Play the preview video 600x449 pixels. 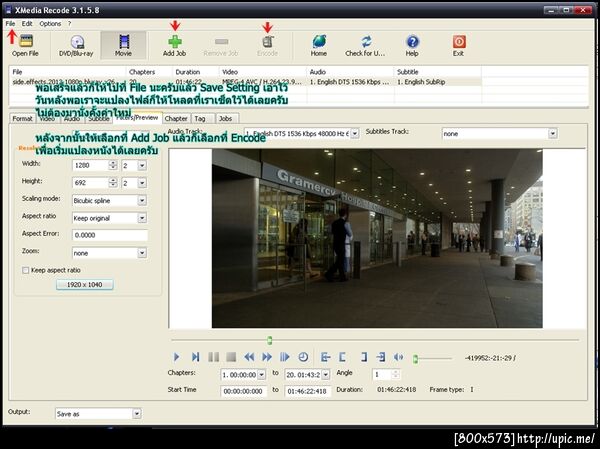click(x=176, y=357)
